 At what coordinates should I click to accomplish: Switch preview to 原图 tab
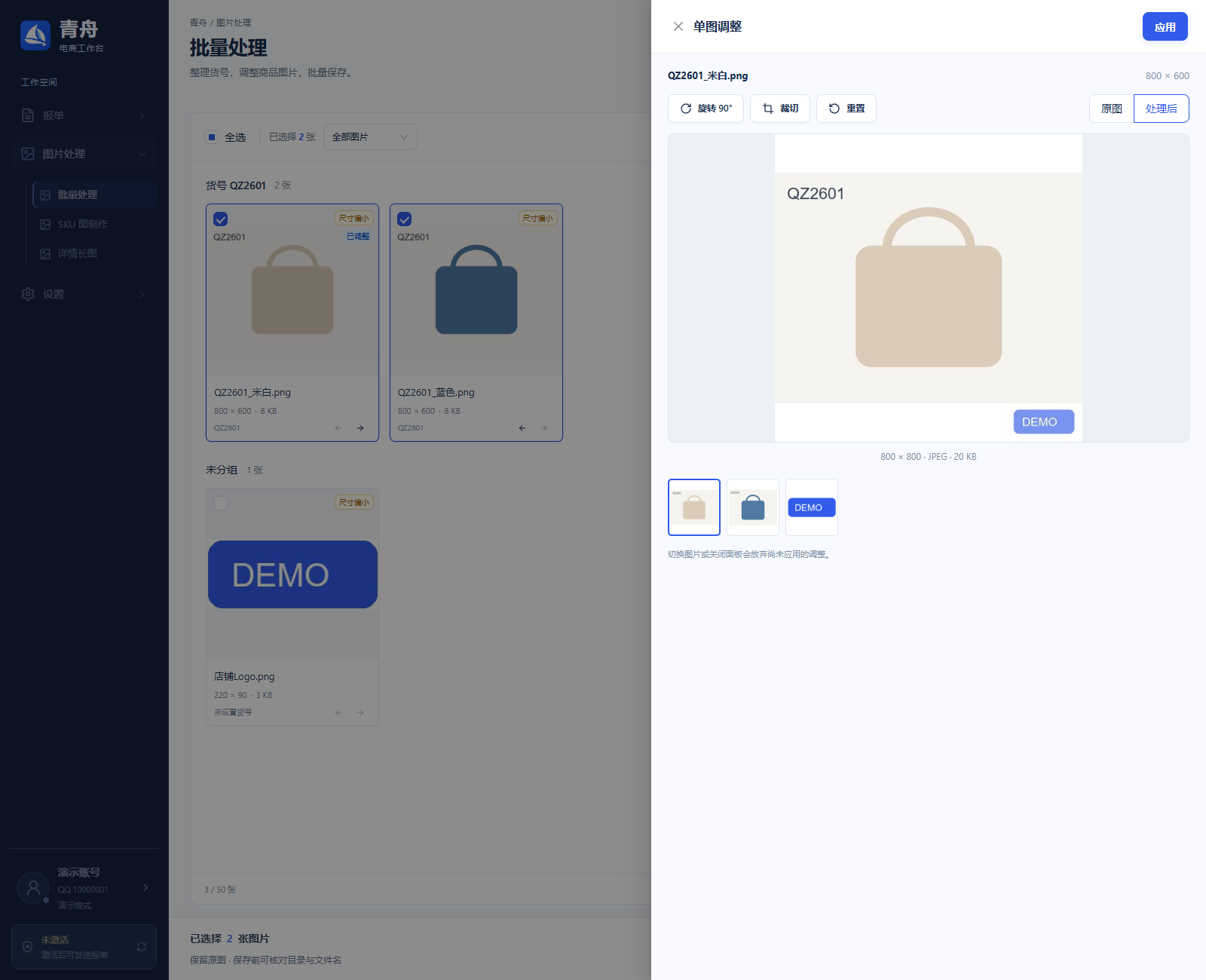[1112, 109]
